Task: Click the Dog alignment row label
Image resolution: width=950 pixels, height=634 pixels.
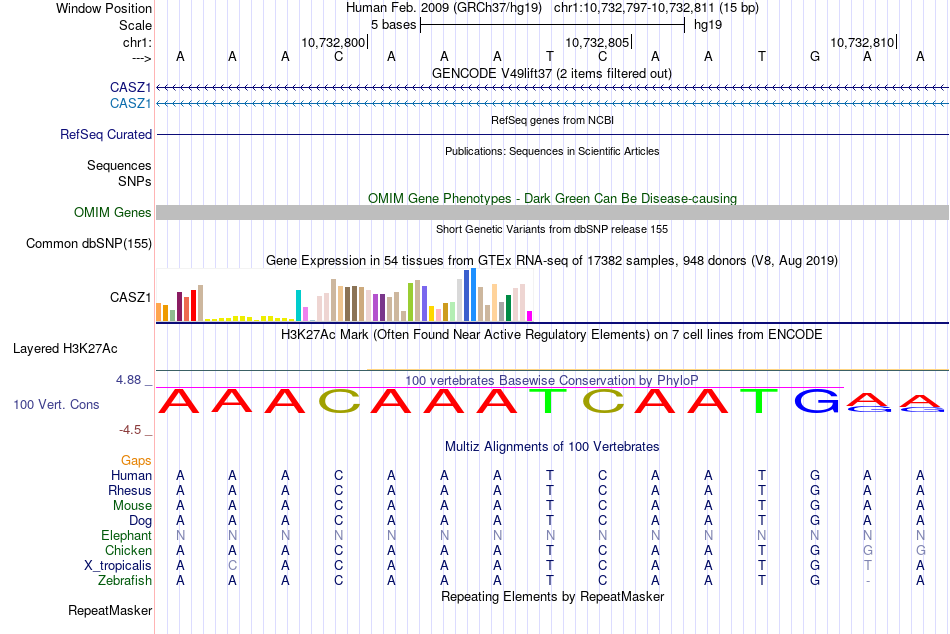Action: (140, 521)
